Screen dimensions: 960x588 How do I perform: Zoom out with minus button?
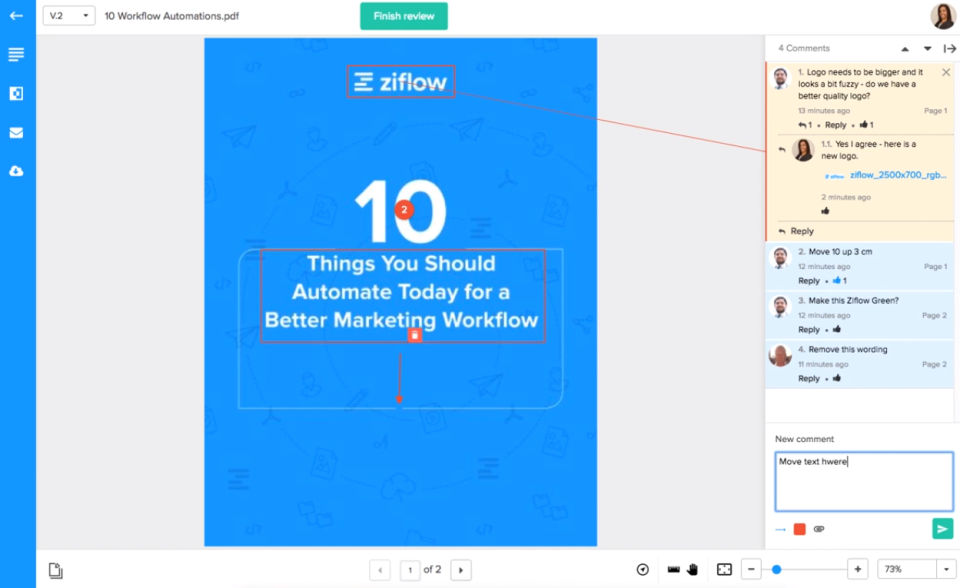pyautogui.click(x=751, y=570)
